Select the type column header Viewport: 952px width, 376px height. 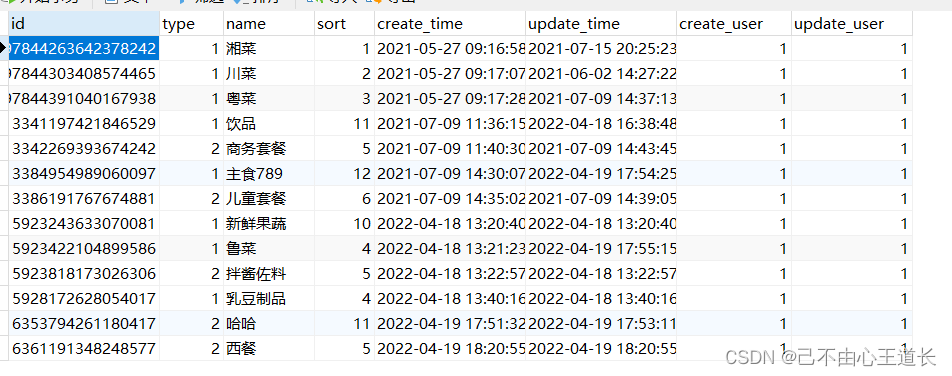192,24
